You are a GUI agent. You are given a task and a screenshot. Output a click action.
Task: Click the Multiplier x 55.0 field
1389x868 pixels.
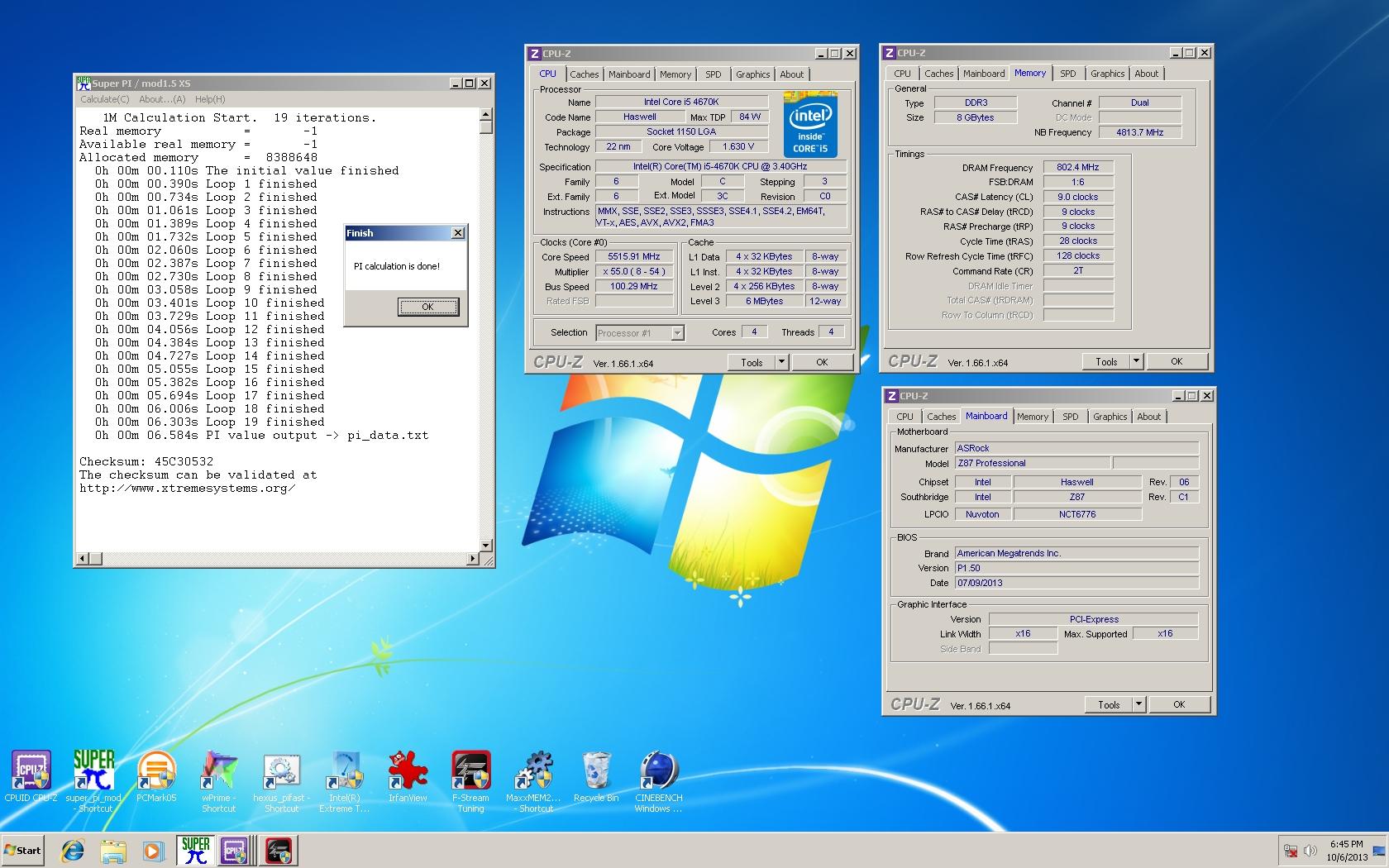(x=634, y=271)
